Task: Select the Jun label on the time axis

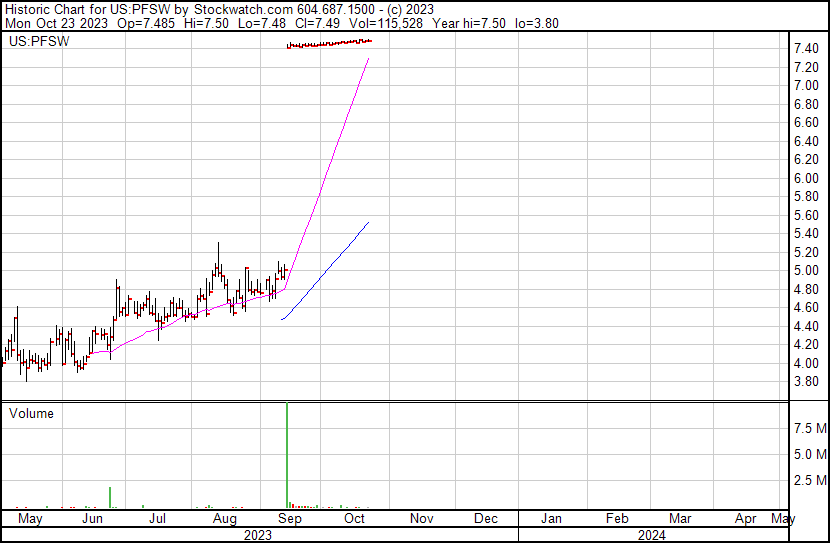Action: pos(92,520)
